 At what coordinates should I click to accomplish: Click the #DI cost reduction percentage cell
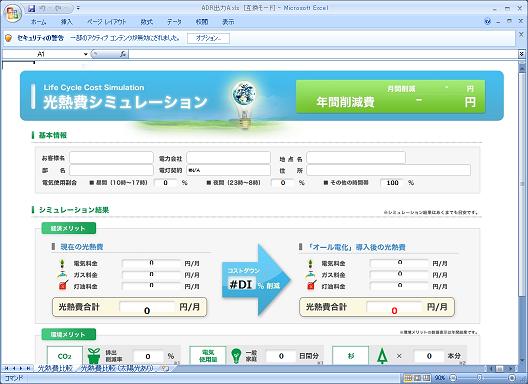pyautogui.click(x=241, y=285)
